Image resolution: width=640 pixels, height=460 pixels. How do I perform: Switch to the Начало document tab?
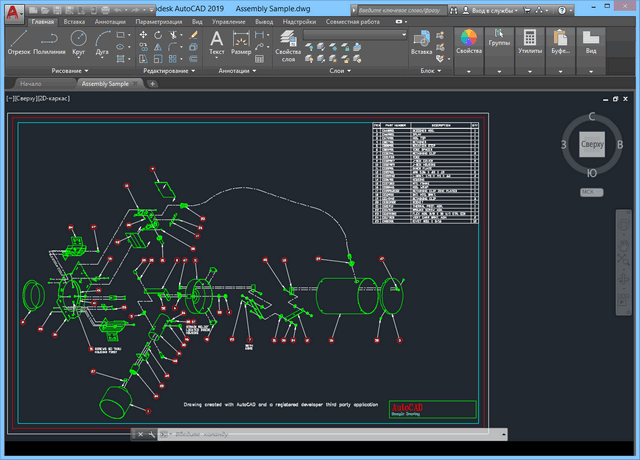coord(30,84)
